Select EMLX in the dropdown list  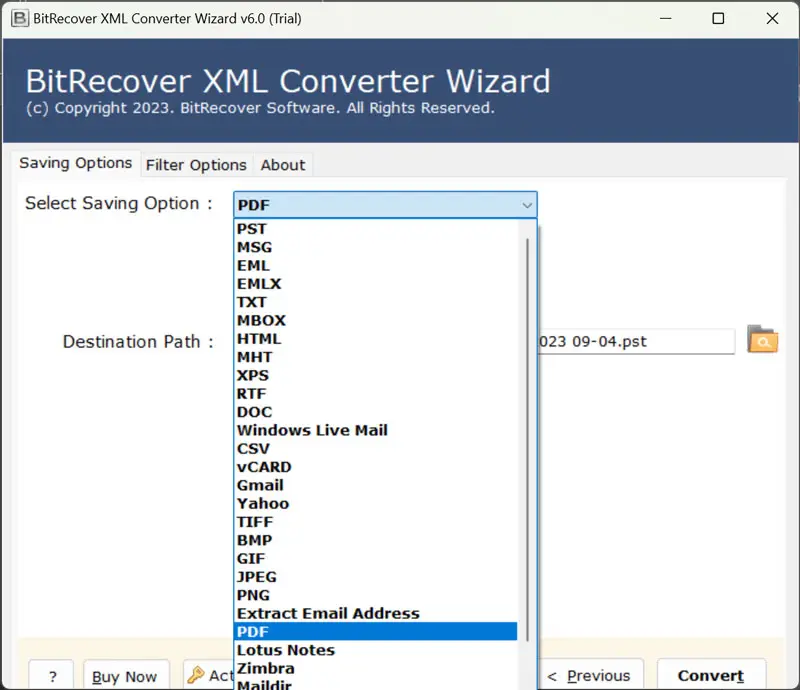point(376,284)
